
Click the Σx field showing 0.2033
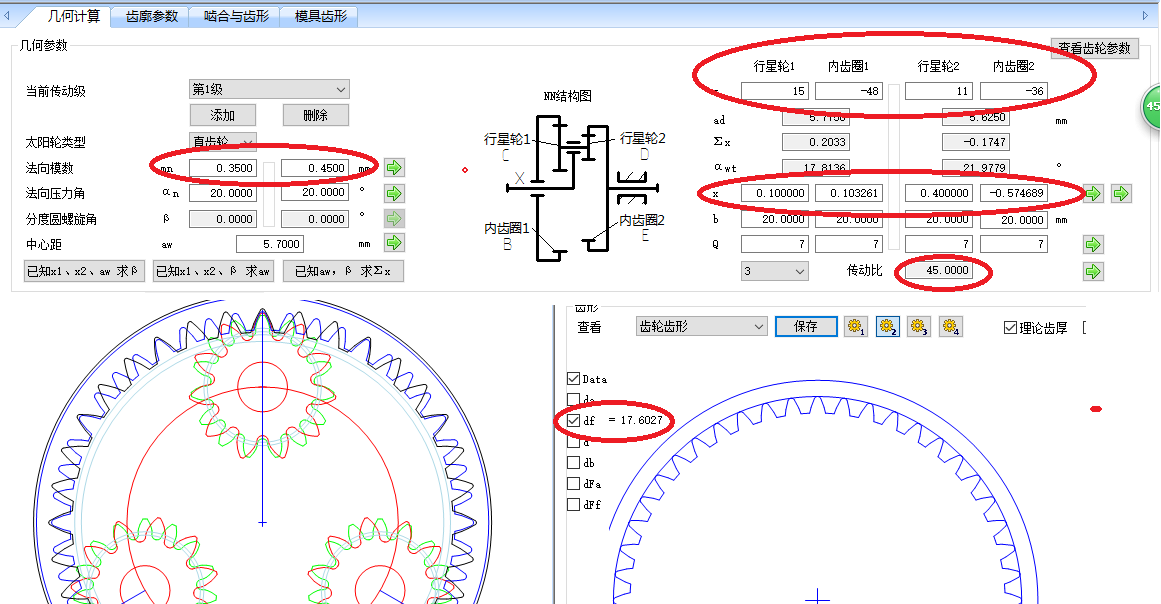click(x=816, y=142)
